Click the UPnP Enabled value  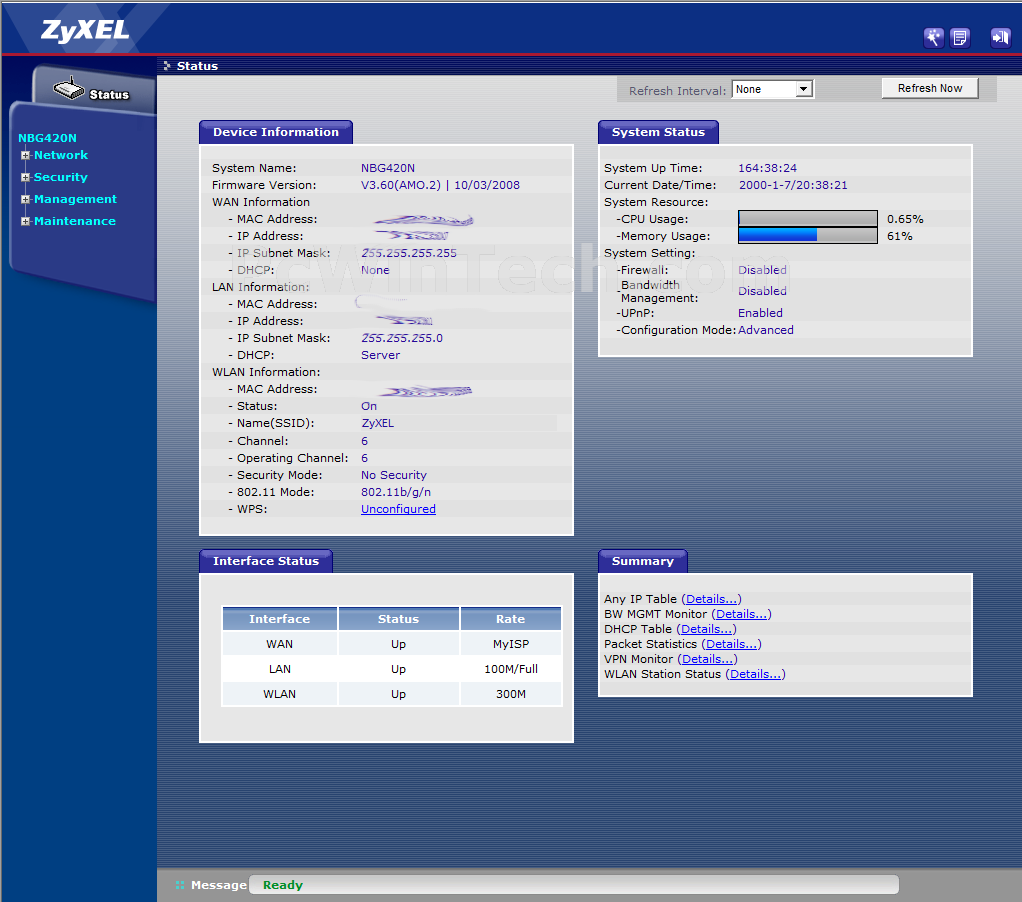760,313
